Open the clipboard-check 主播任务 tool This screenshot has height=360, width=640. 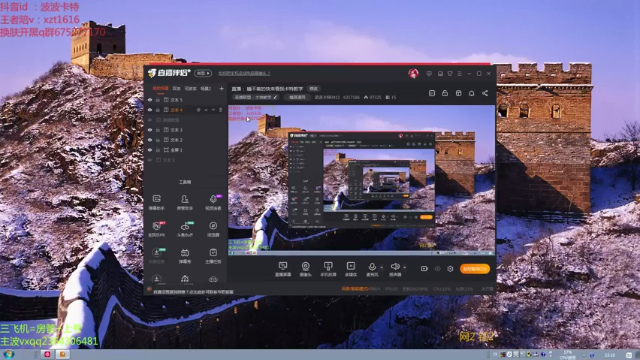213,256
